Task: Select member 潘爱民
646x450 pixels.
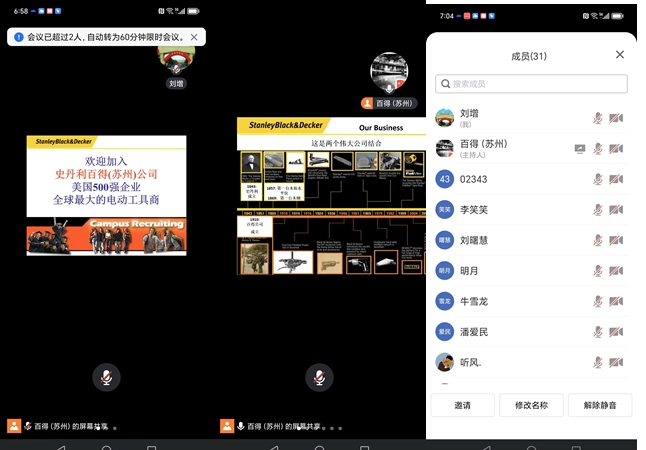Action: tap(531, 331)
